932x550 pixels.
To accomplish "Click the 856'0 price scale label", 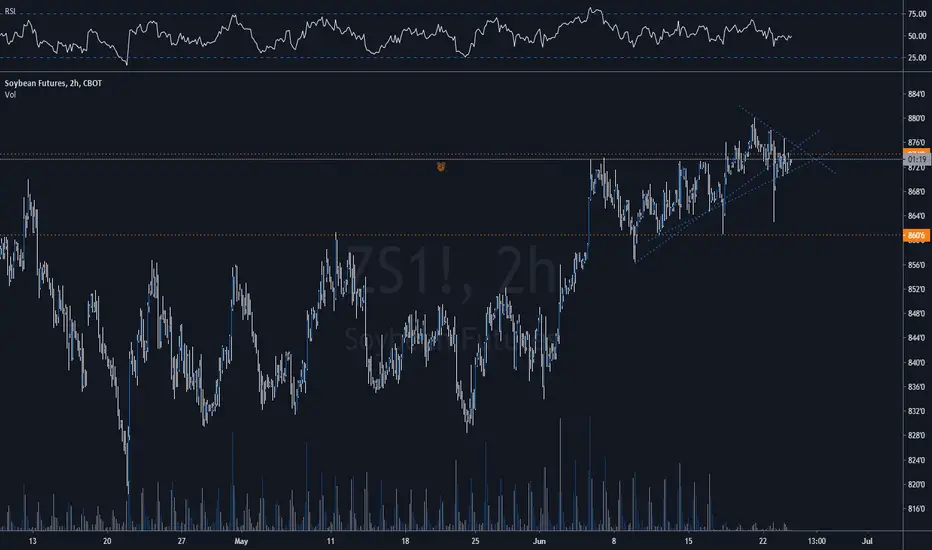I will [917, 265].
